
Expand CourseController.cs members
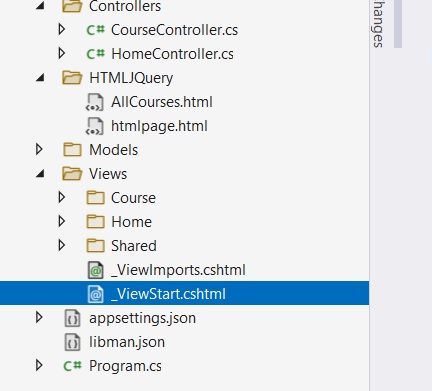(x=62, y=29)
